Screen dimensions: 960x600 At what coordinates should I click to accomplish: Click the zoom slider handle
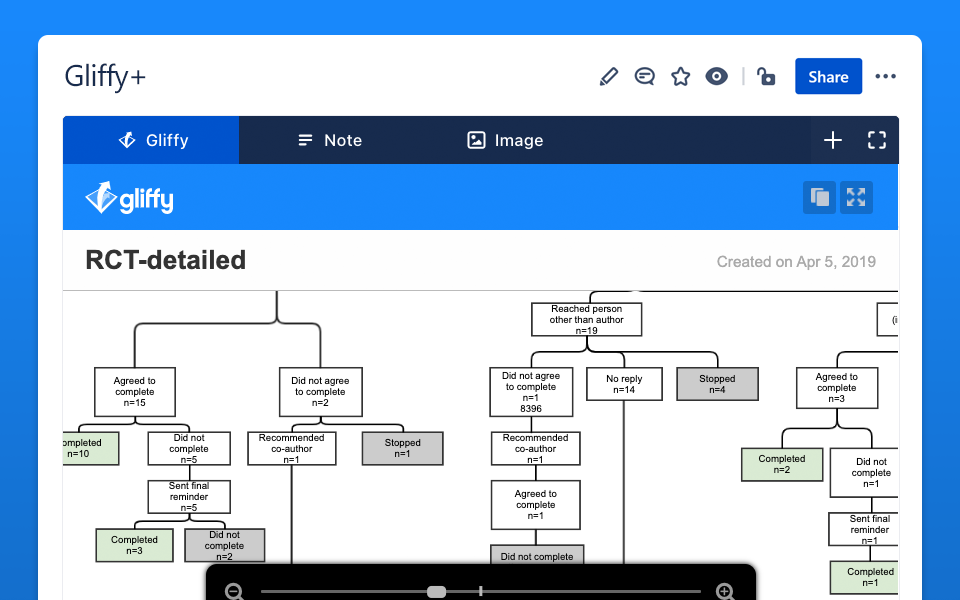click(437, 592)
